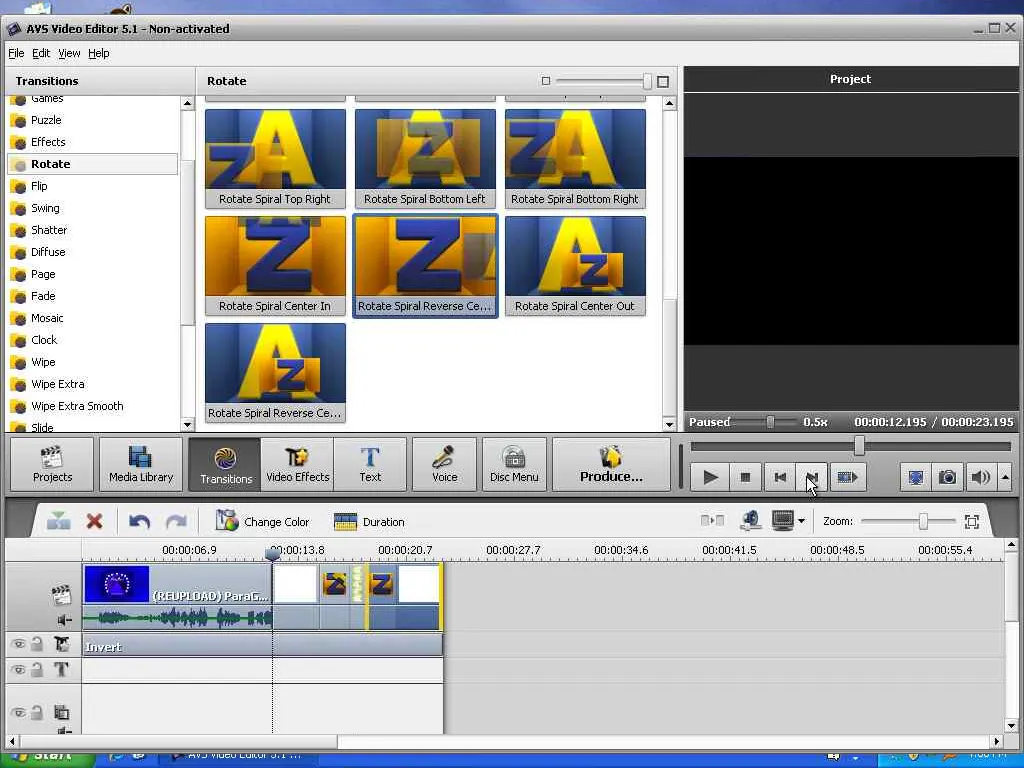Open the File menu
The height and width of the screenshot is (768, 1024).
(16, 53)
